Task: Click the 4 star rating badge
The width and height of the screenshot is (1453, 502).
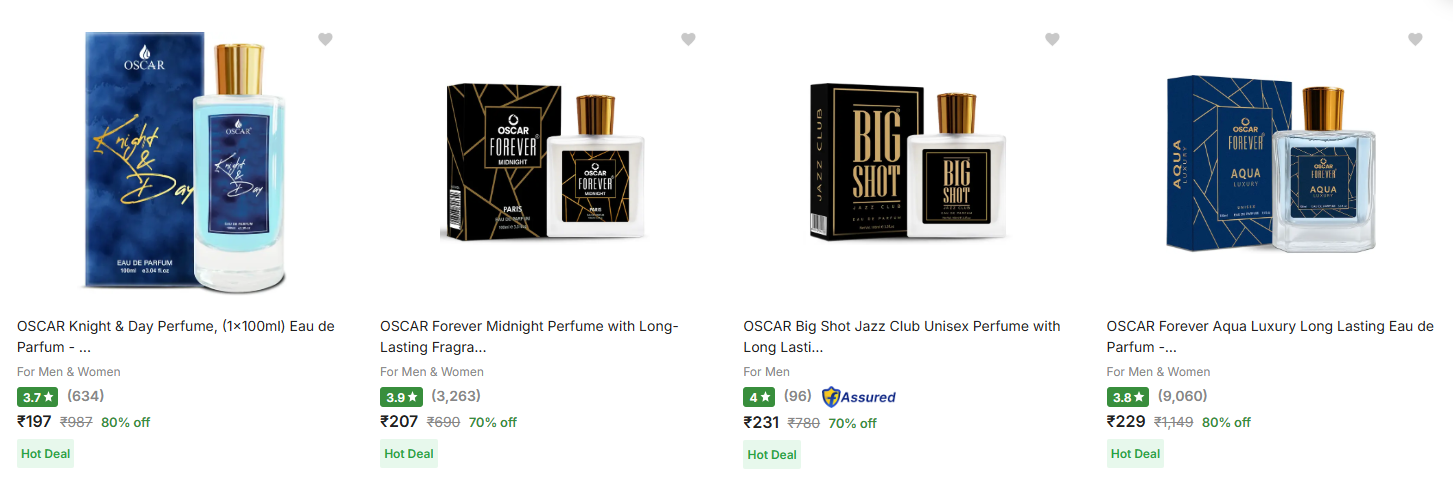Action: [x=759, y=397]
